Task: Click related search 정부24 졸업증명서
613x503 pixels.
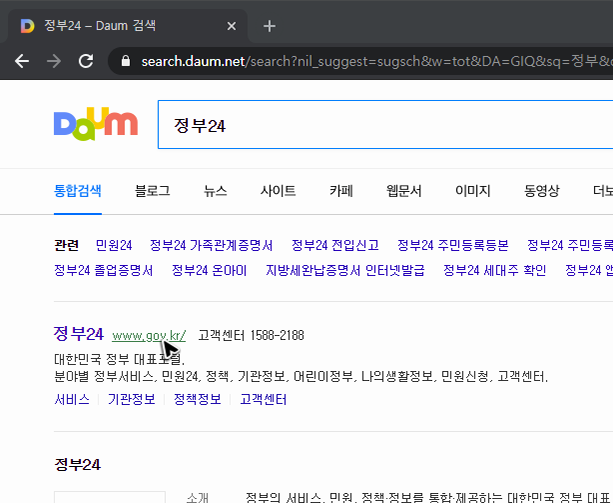Action: (103, 270)
